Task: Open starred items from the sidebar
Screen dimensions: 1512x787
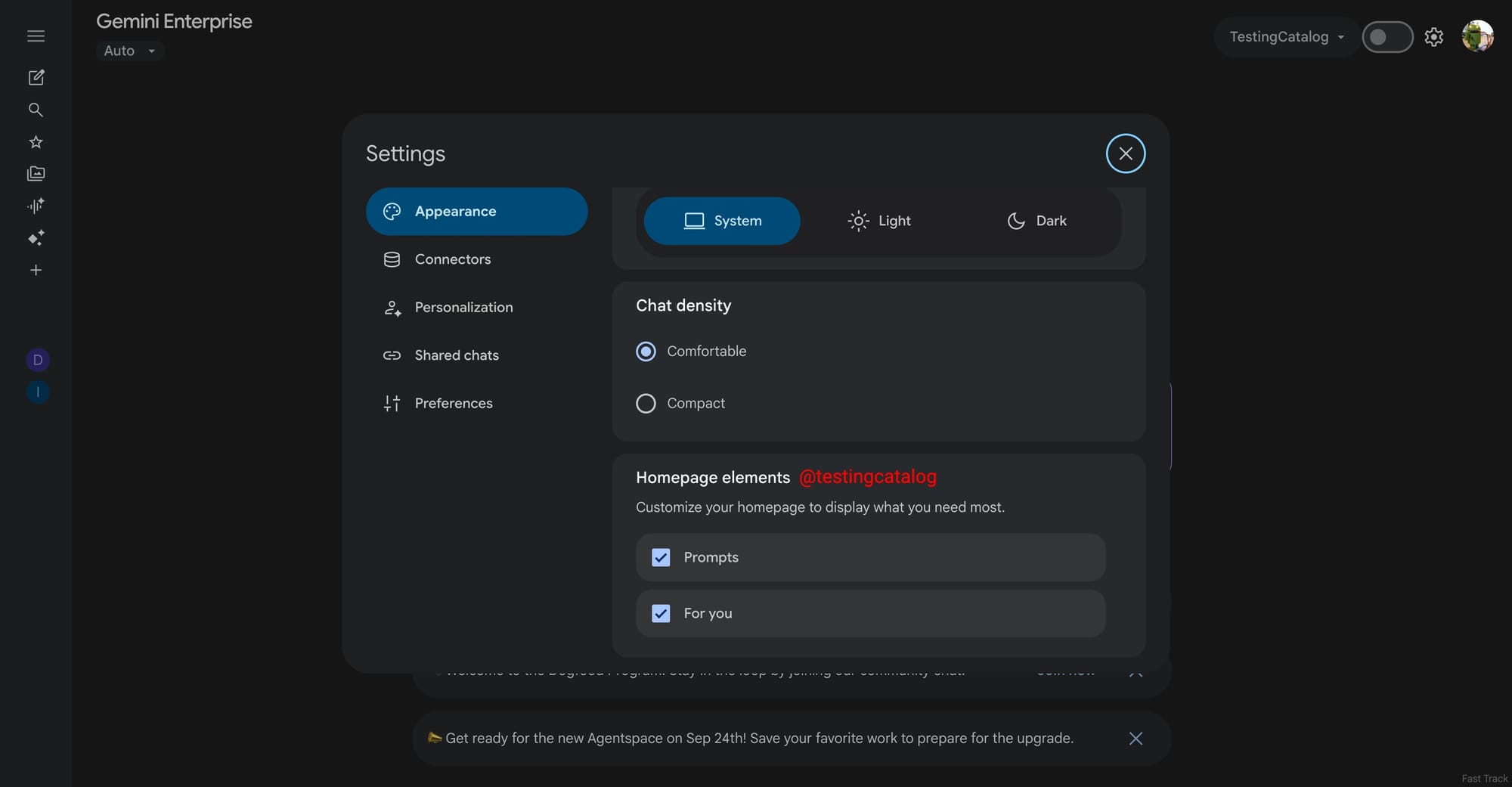Action: pyautogui.click(x=36, y=142)
